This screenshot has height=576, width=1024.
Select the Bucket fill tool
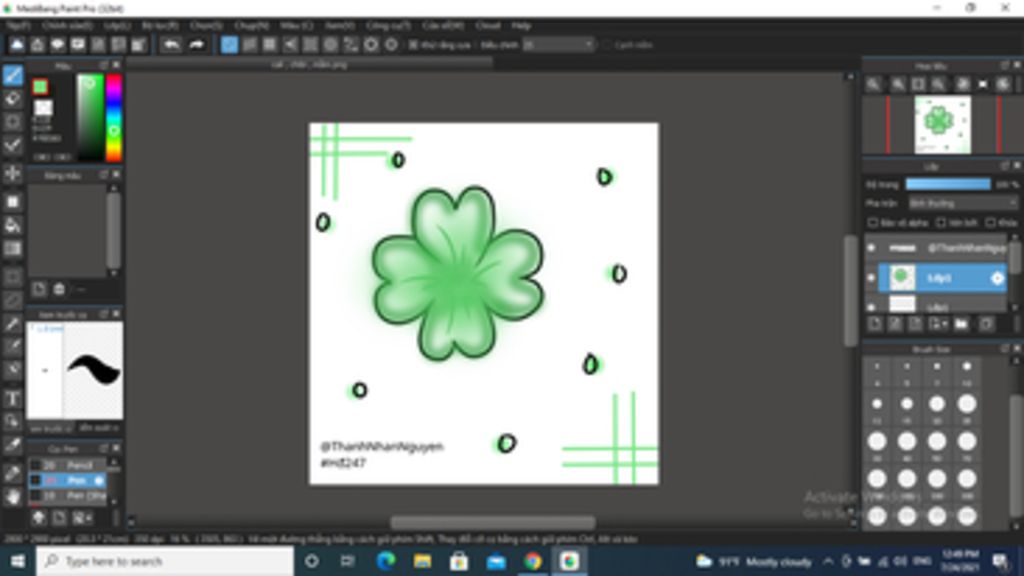pos(12,225)
